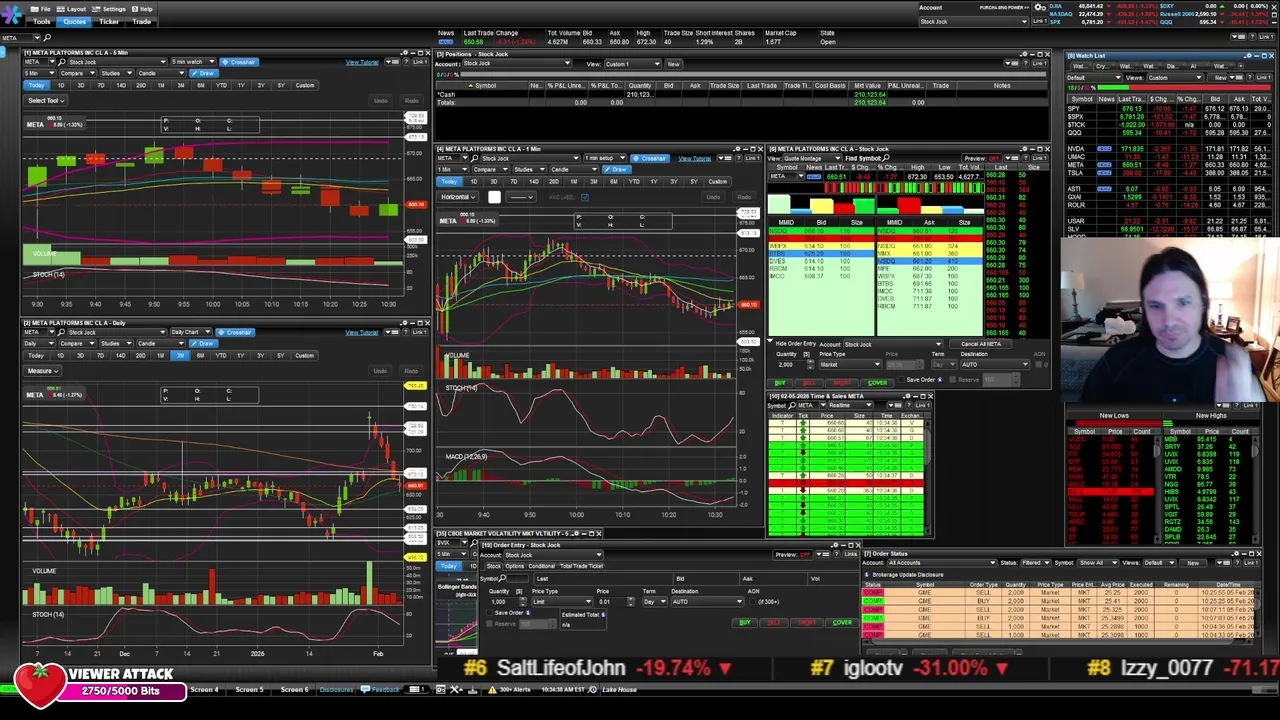Expand the Select Tool dropdown in 5 Min chart

tap(44, 100)
